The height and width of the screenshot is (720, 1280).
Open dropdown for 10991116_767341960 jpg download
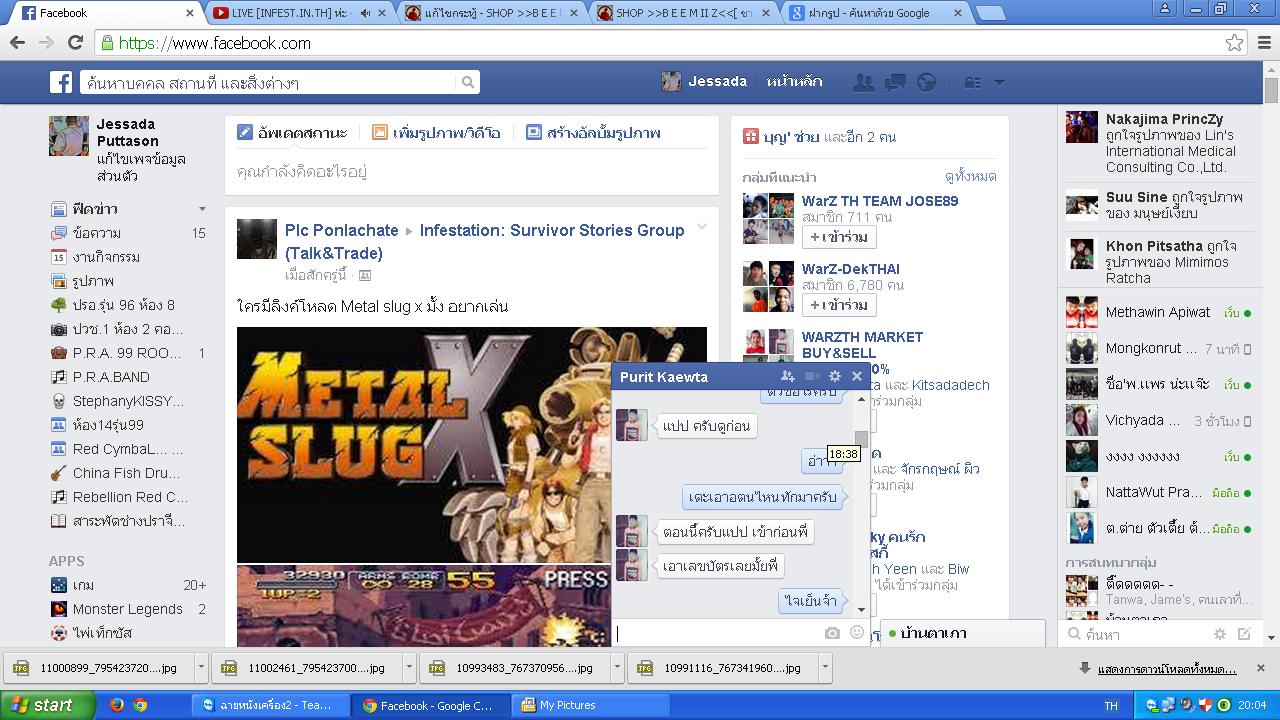825,667
